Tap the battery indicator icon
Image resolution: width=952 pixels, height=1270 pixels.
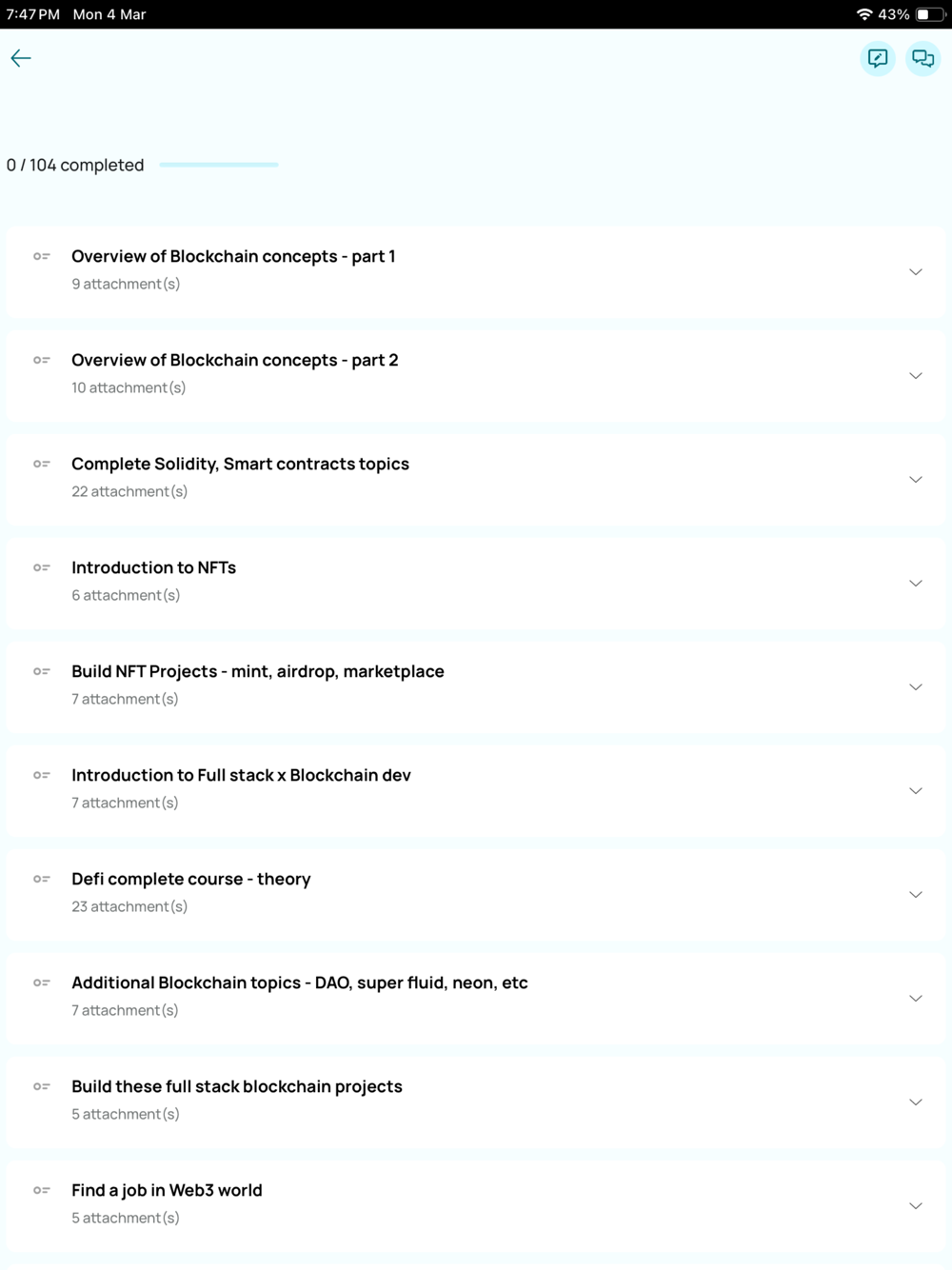[930, 14]
